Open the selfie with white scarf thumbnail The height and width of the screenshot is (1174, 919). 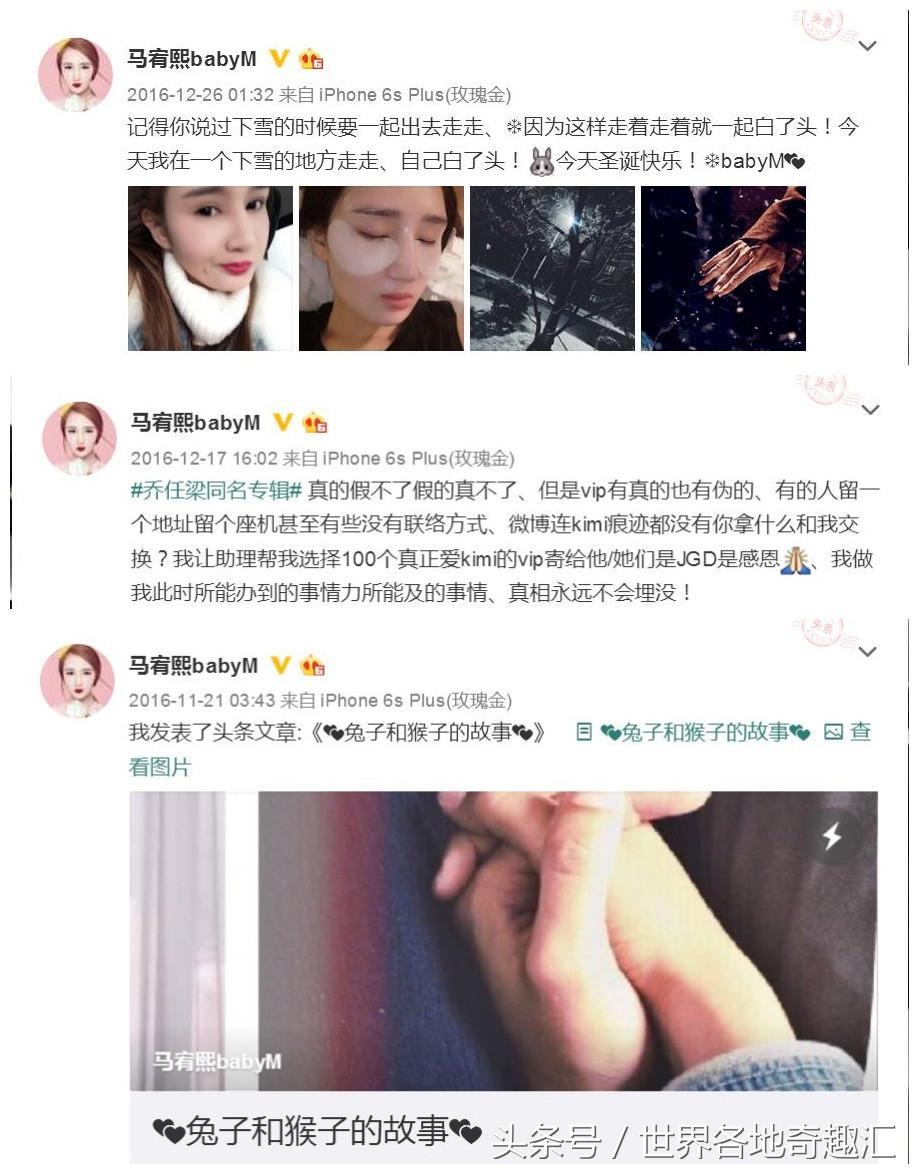pos(210,268)
